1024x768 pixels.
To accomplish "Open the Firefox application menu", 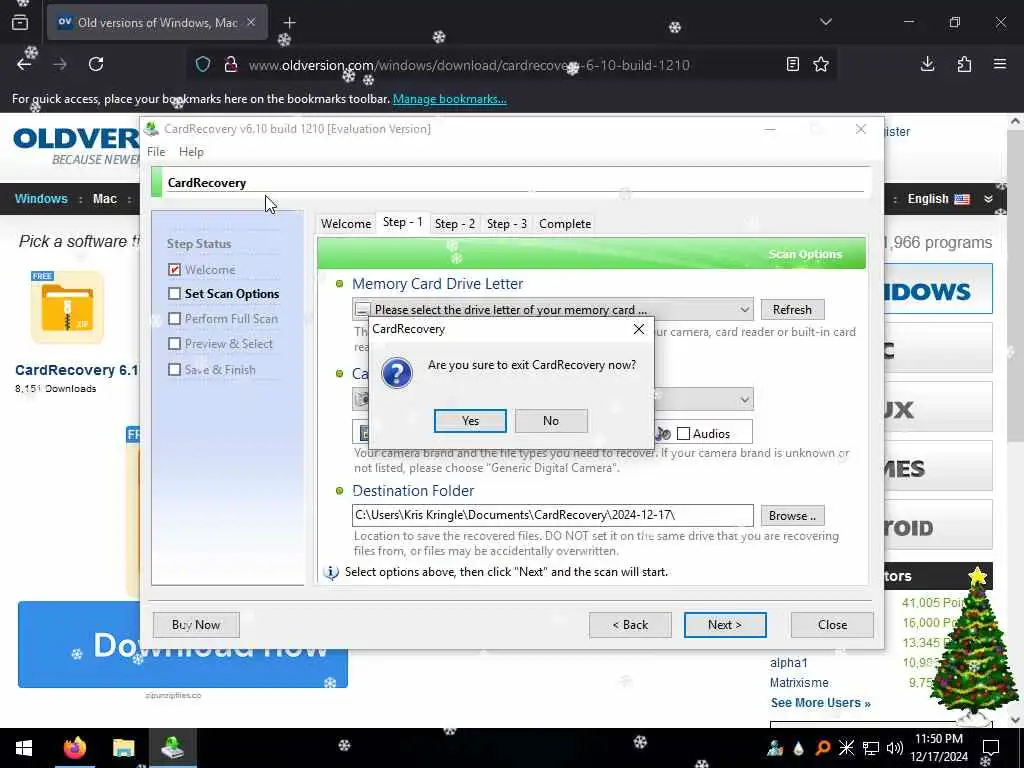I will pos(1000,64).
